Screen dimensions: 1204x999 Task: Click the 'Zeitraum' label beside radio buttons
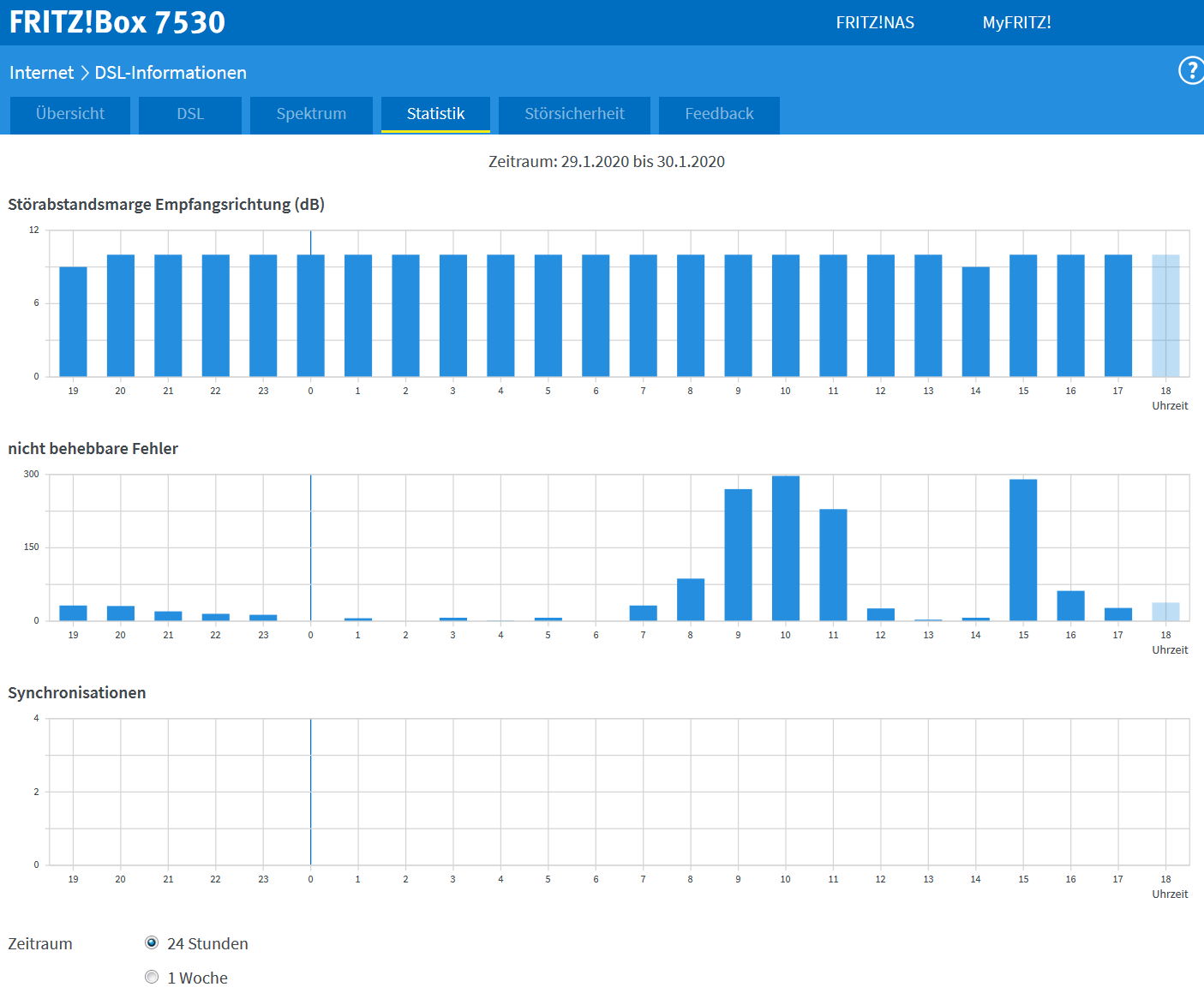click(40, 943)
